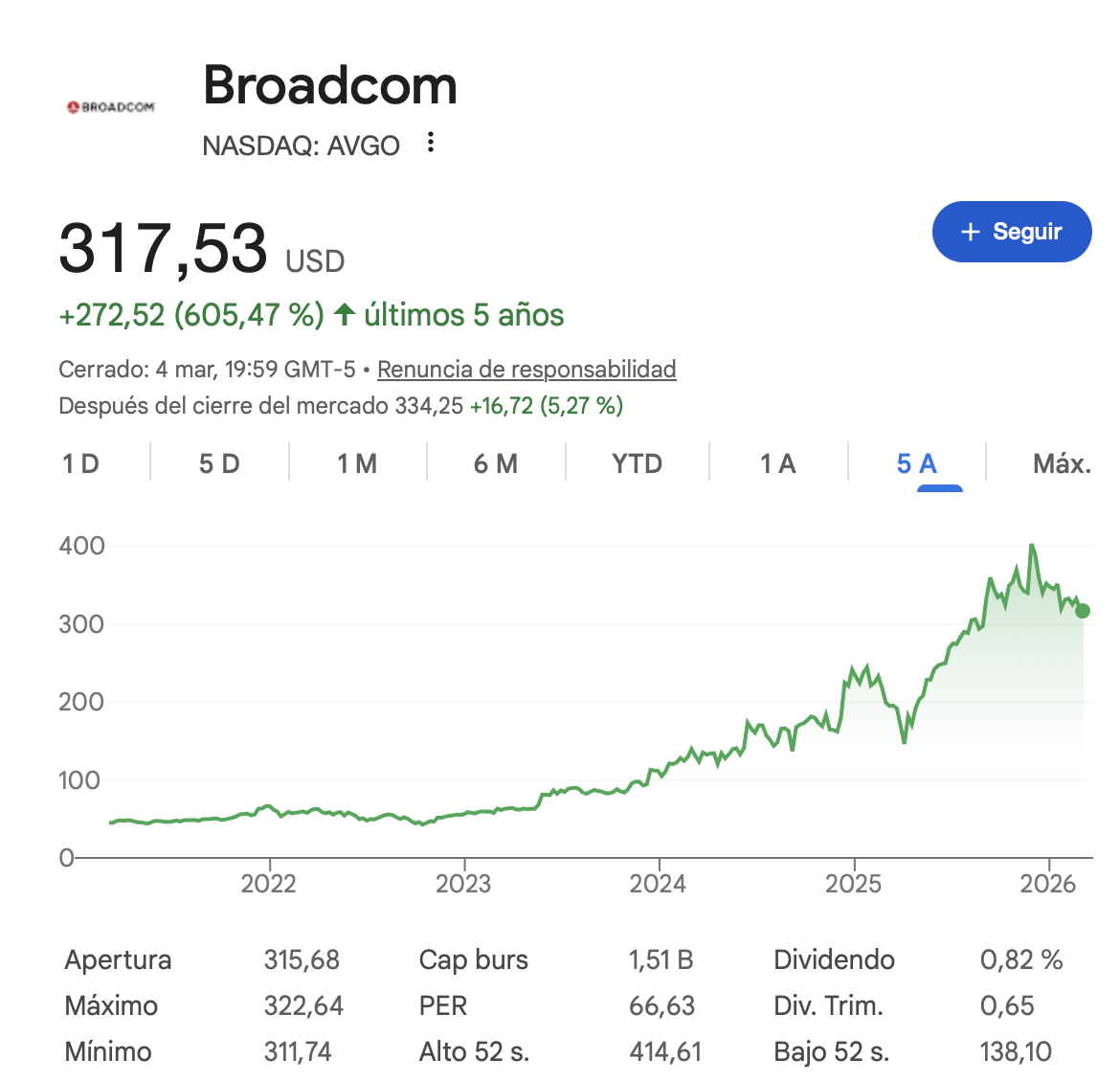Select the 1 A yearly range tab

pos(778,464)
